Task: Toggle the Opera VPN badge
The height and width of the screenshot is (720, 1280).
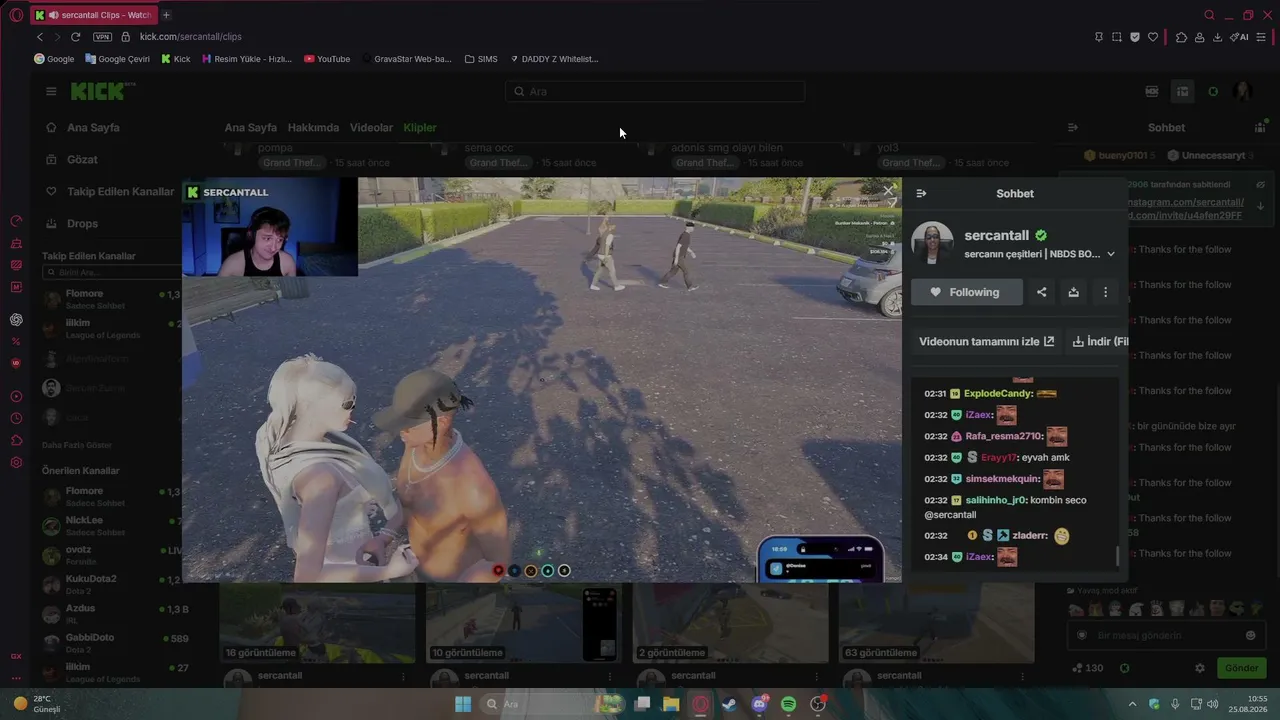Action: tap(102, 37)
